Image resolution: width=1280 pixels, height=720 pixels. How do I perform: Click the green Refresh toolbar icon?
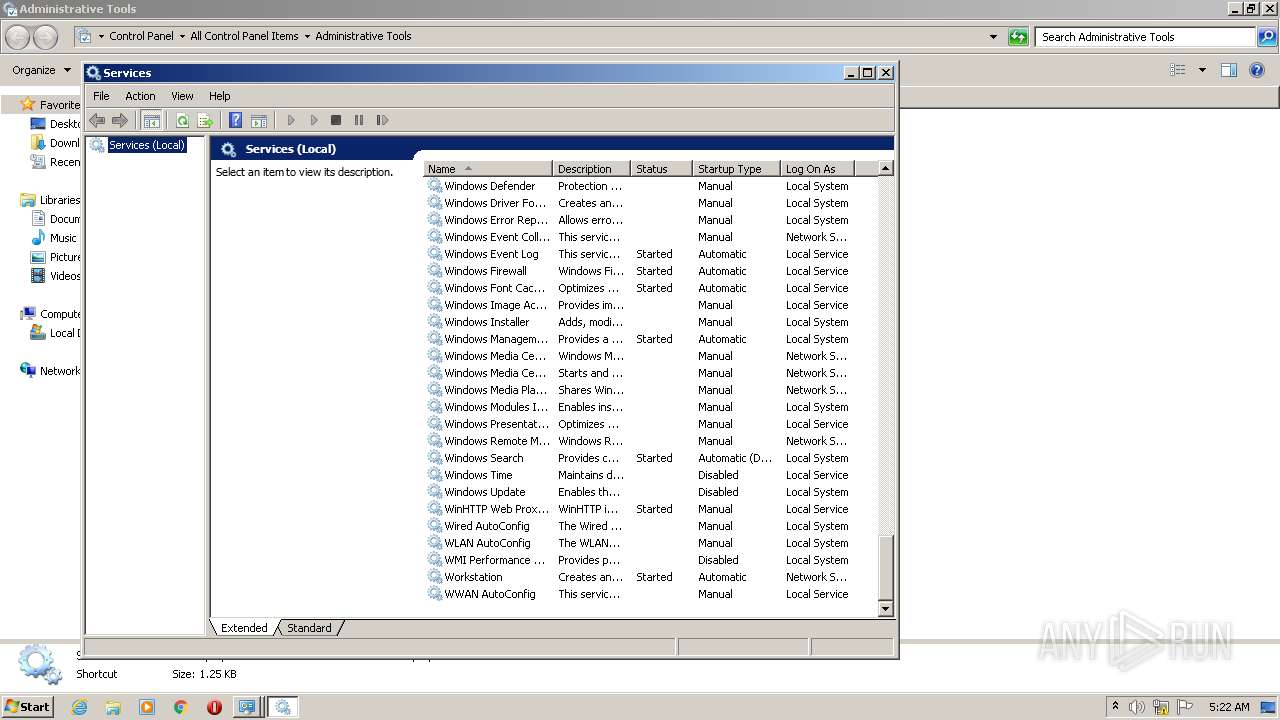182,120
